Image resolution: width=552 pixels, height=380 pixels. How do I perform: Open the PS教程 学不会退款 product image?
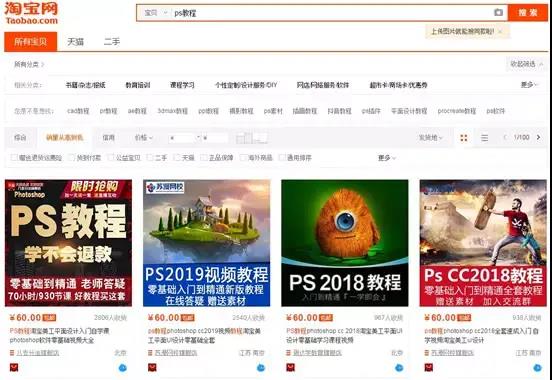point(68,243)
